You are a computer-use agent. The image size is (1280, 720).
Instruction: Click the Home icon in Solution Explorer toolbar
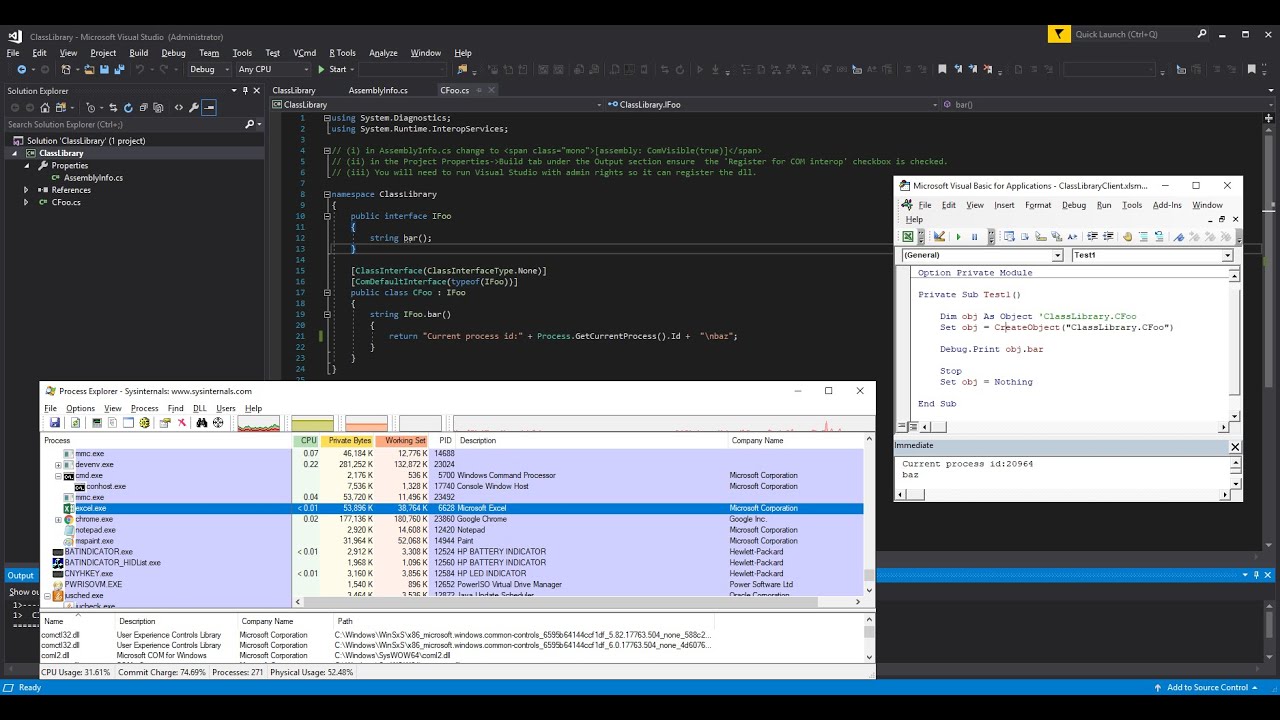coord(45,107)
